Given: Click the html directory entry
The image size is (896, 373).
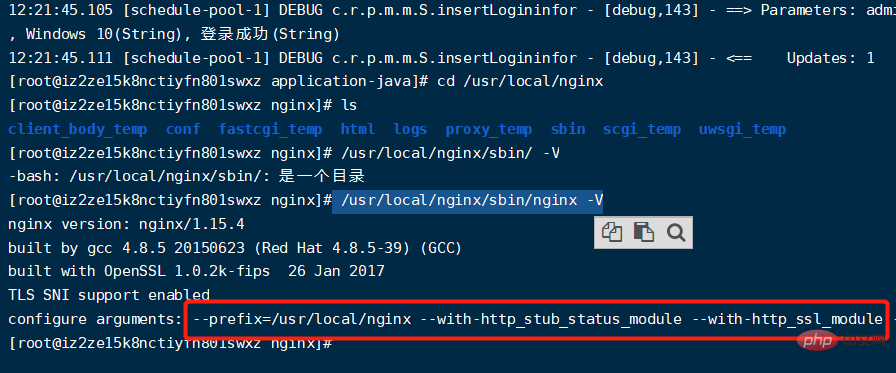Looking at the screenshot, I should point(358,130).
